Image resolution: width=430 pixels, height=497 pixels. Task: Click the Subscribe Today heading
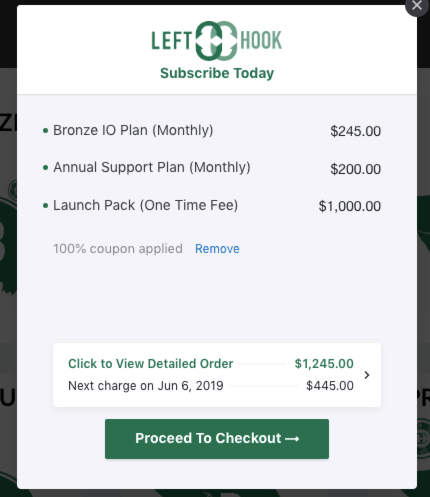(217, 73)
